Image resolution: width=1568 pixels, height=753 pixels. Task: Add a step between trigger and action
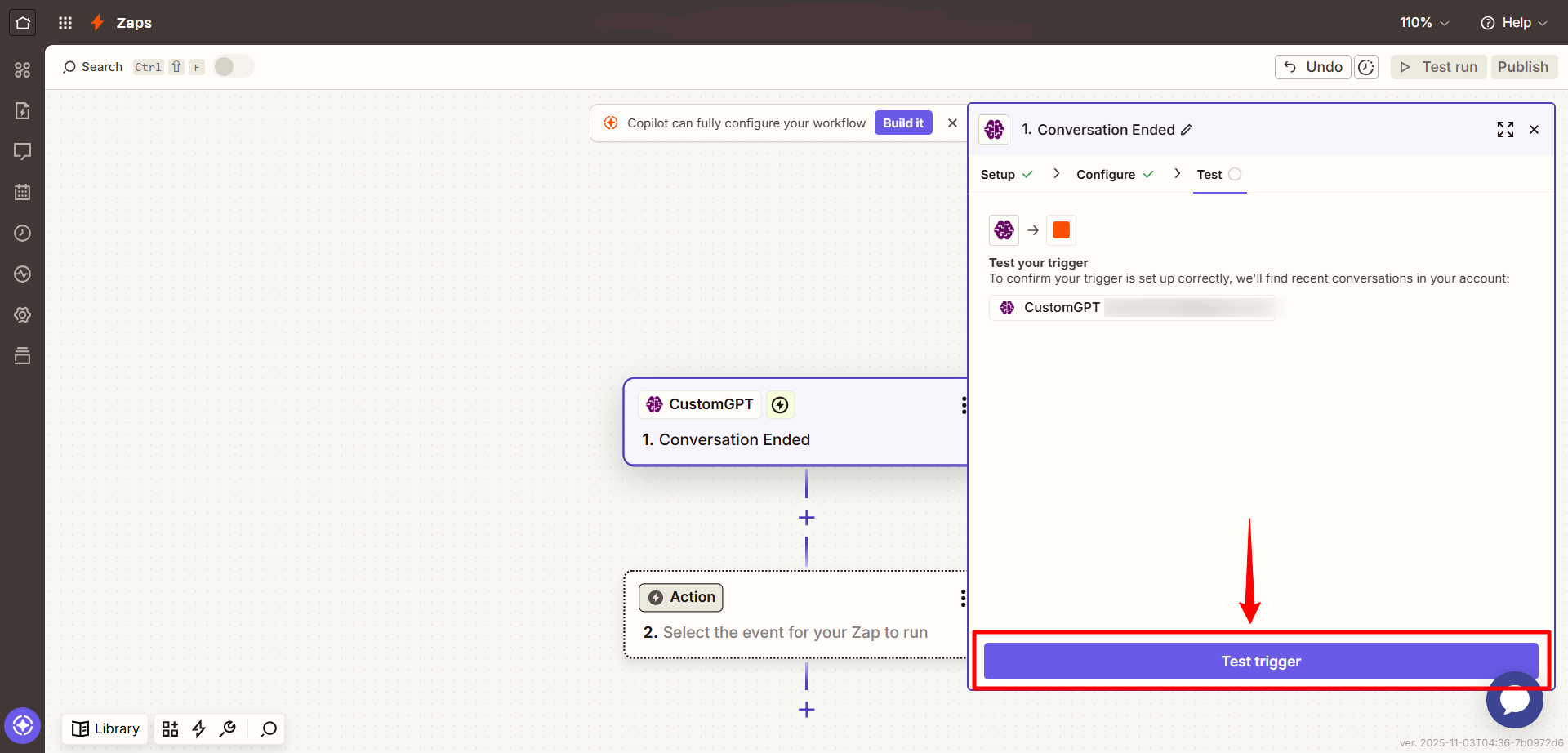point(806,518)
